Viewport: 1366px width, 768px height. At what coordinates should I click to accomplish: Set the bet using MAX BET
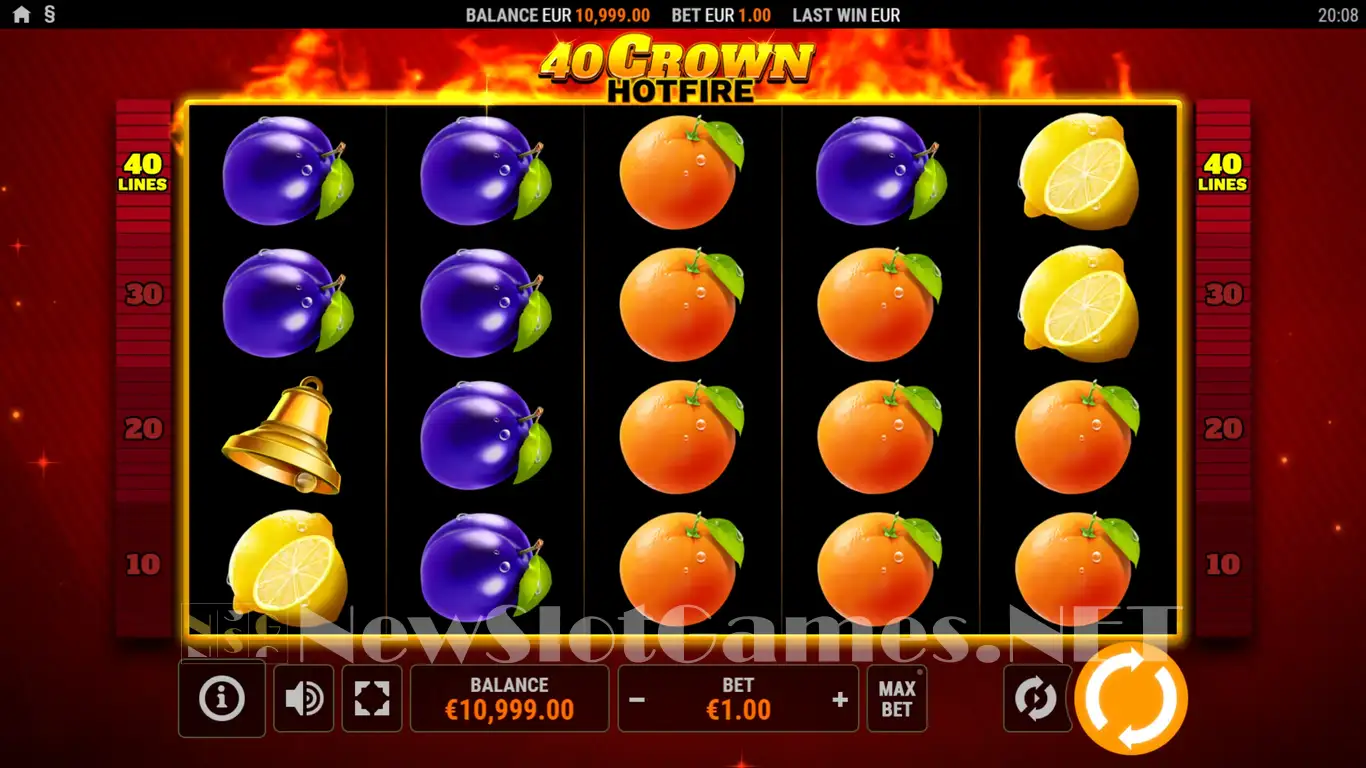(897, 698)
